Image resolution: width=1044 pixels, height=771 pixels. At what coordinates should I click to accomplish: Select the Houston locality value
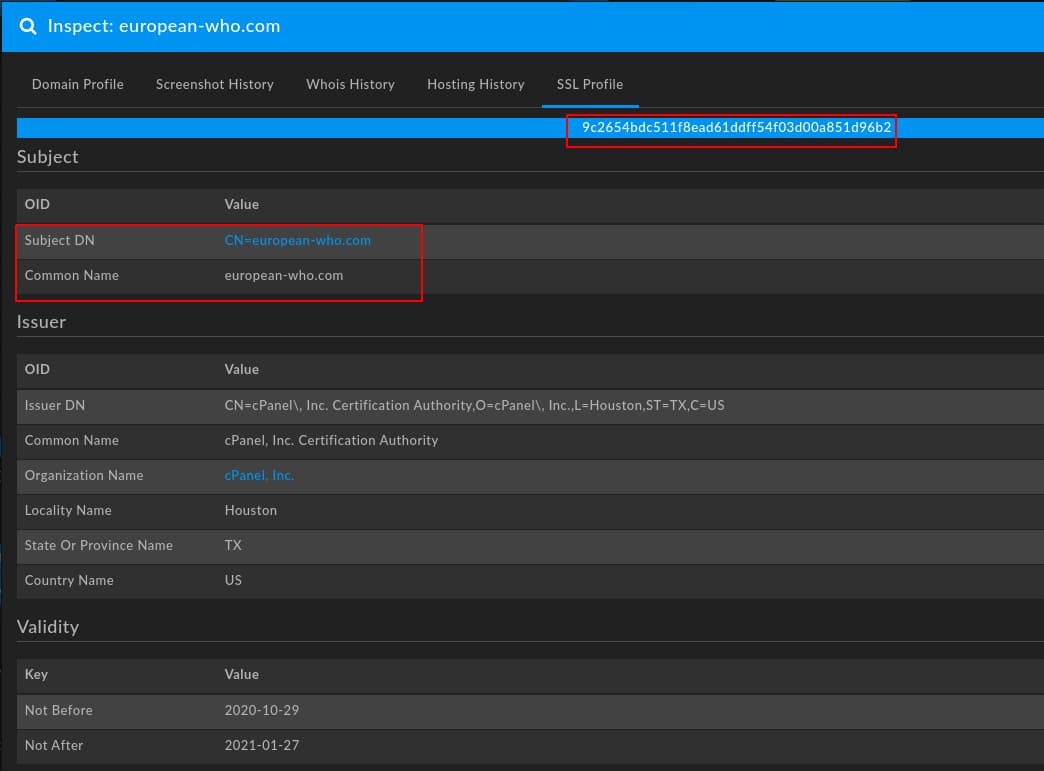[x=250, y=511]
